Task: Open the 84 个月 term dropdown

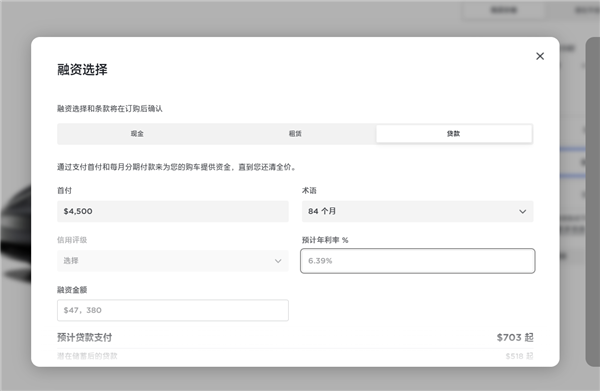Action: [417, 211]
